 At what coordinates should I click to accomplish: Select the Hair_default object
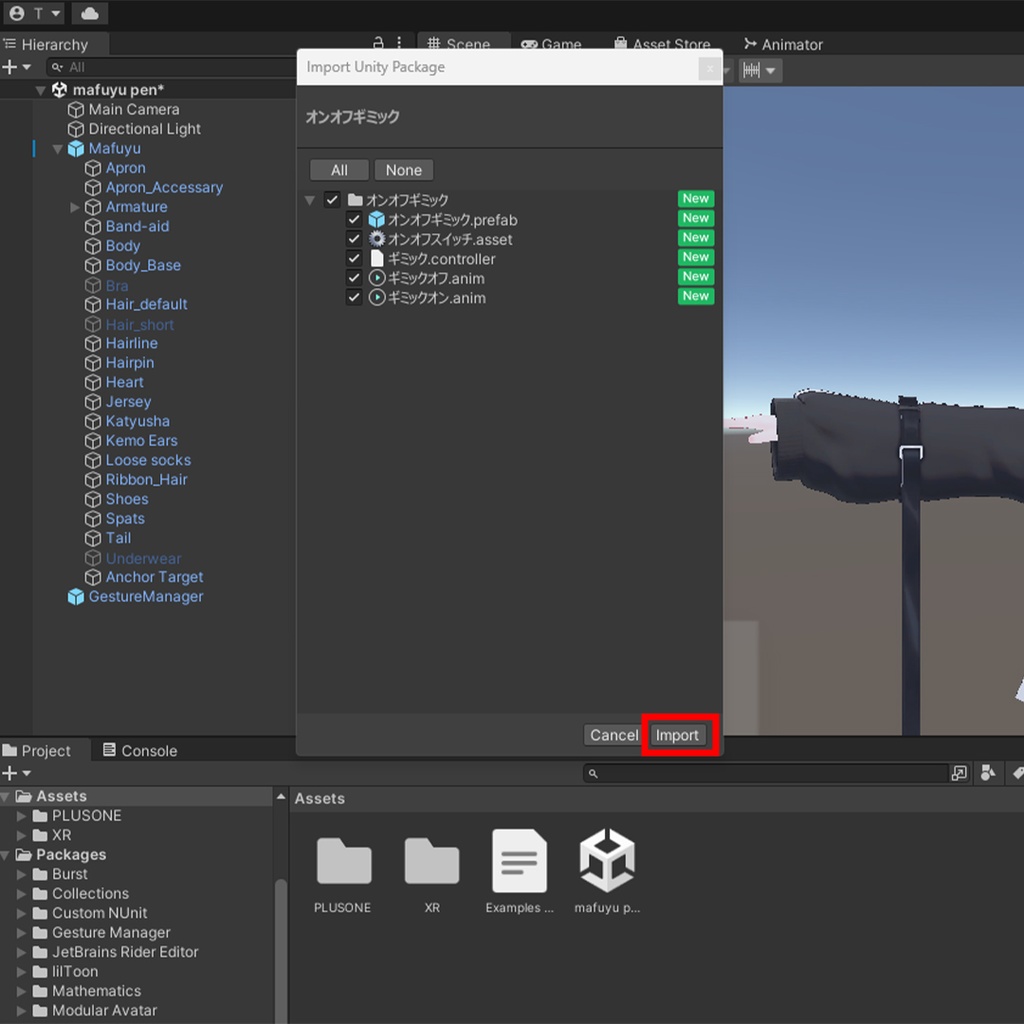(x=146, y=304)
